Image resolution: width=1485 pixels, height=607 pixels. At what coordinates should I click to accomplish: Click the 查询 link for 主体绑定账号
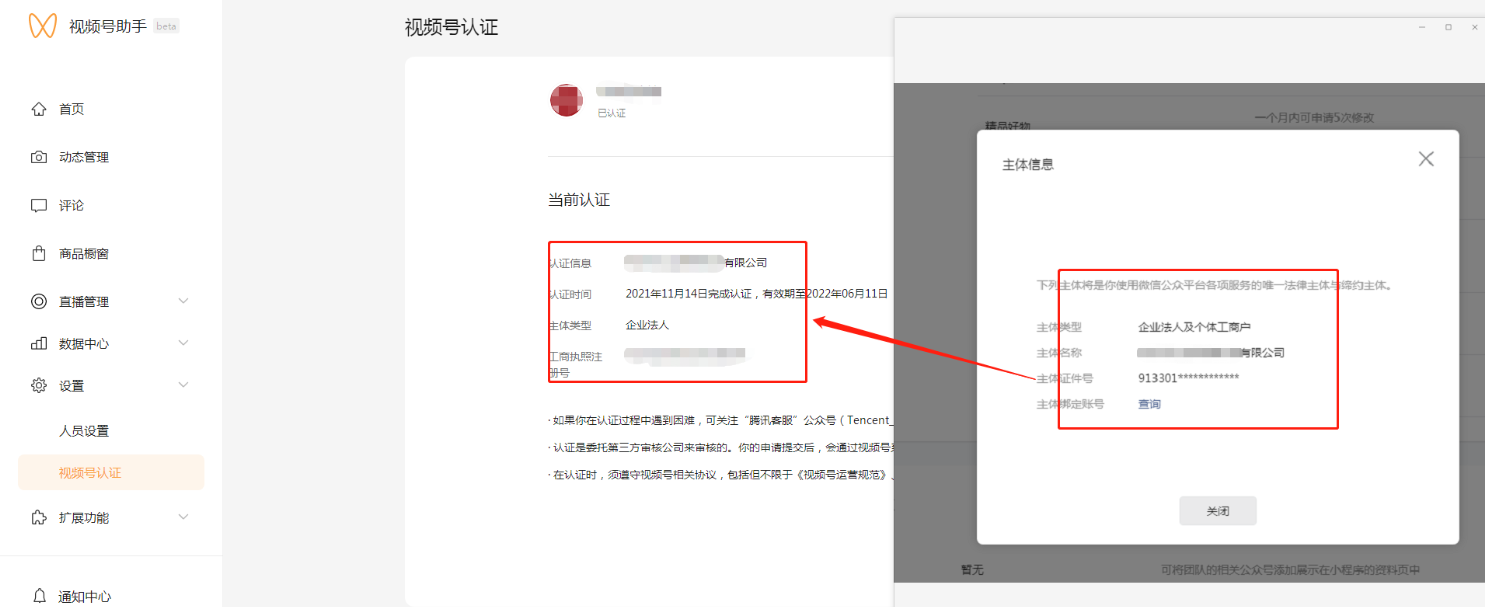point(1149,405)
